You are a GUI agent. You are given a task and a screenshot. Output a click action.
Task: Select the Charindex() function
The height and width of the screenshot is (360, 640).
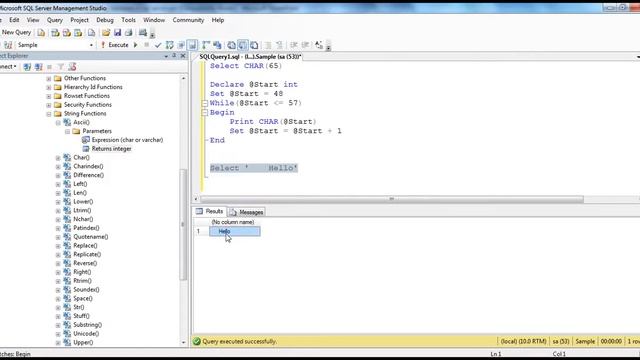(88, 166)
